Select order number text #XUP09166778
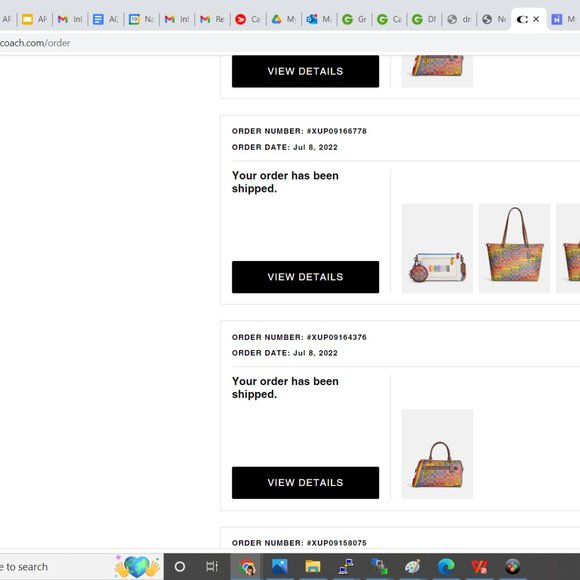 tap(337, 131)
